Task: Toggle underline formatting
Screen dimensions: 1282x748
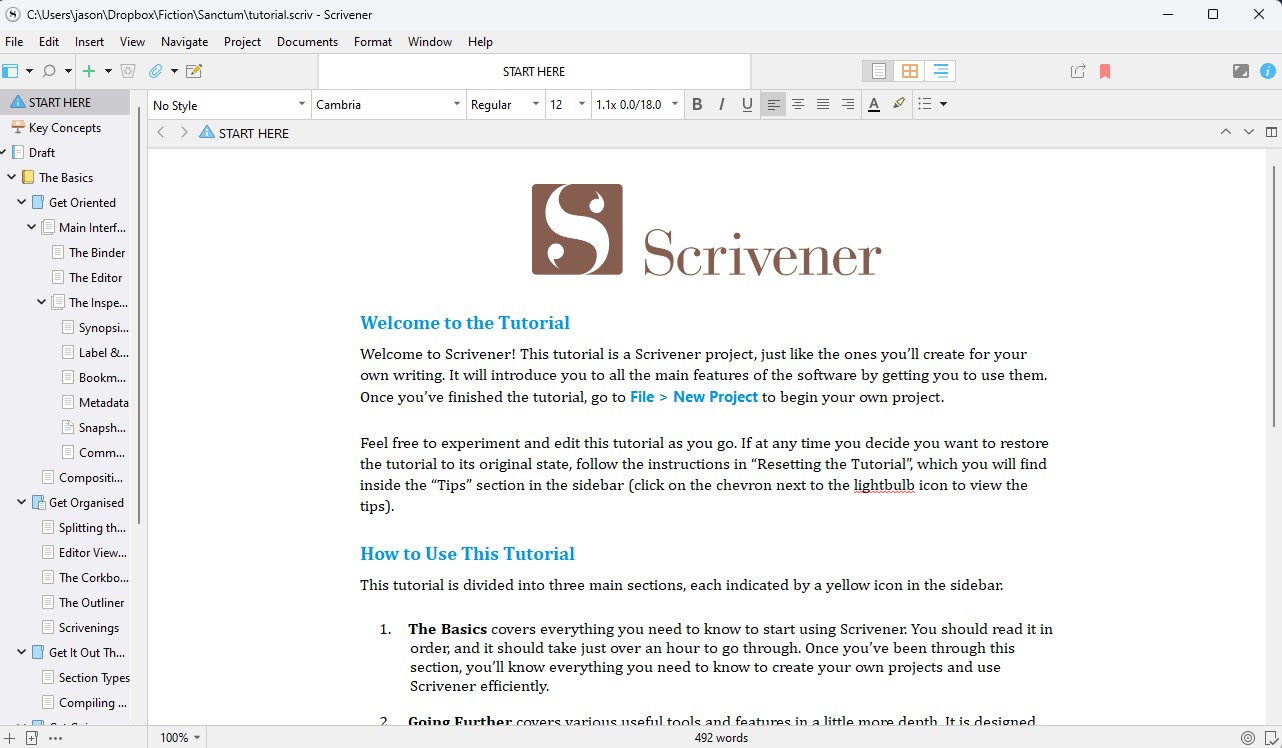Action: (747, 104)
